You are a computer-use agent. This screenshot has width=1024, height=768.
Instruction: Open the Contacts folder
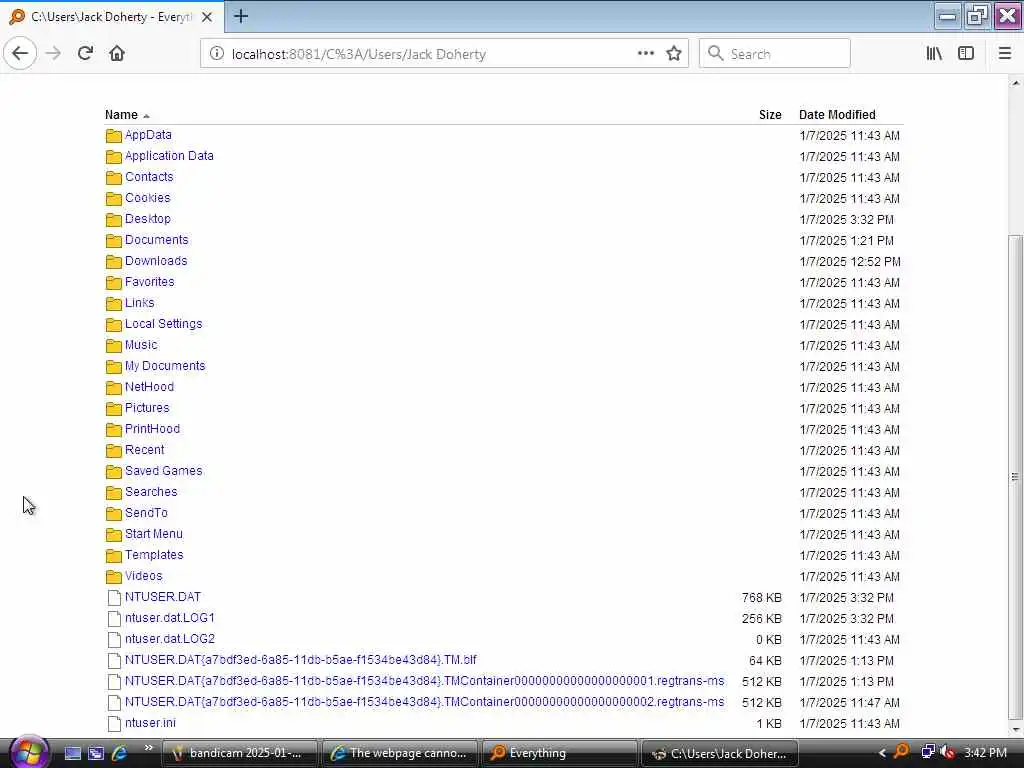coord(149,177)
